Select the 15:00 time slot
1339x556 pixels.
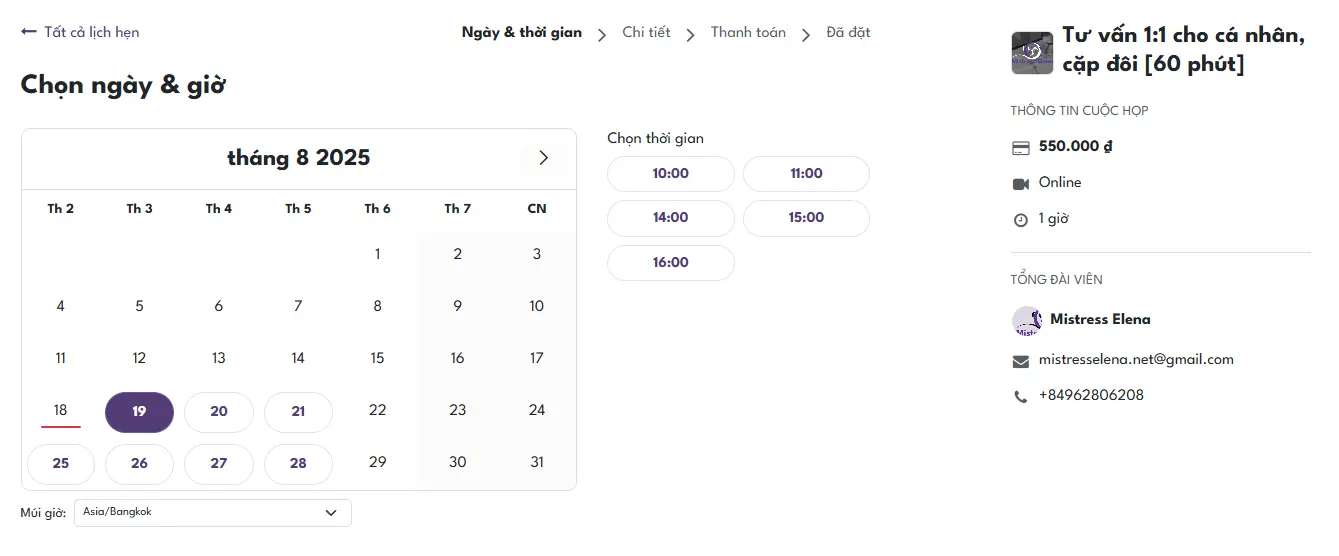(x=806, y=218)
